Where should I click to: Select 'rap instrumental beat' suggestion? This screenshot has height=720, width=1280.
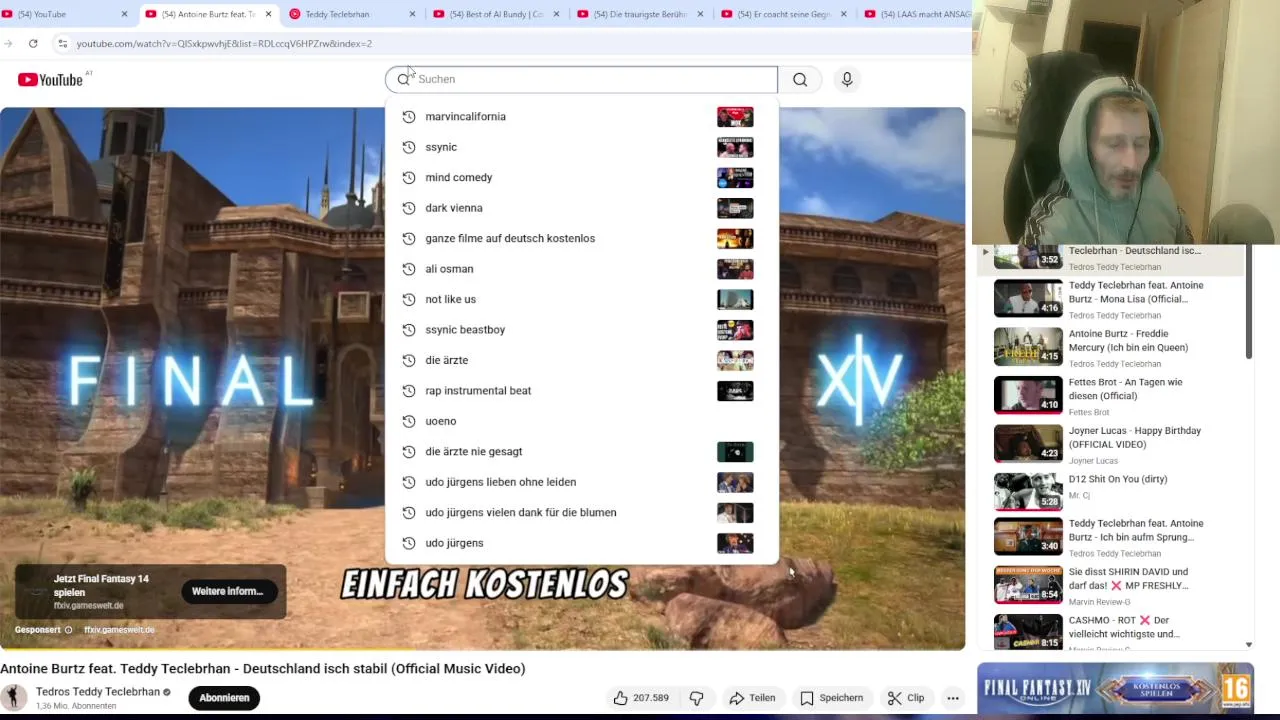[x=581, y=391]
